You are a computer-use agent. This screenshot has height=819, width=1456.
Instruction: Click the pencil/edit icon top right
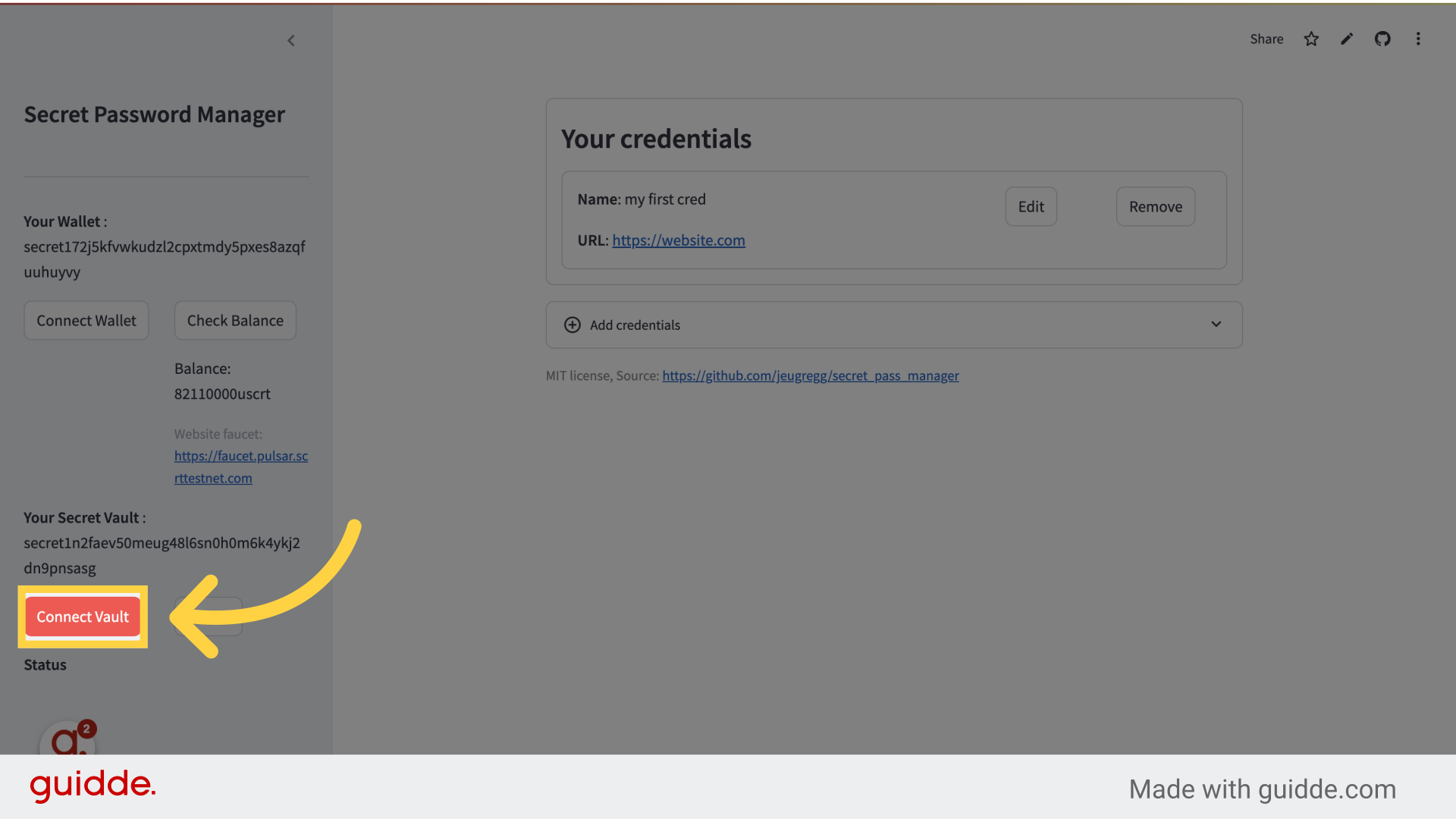(x=1347, y=38)
